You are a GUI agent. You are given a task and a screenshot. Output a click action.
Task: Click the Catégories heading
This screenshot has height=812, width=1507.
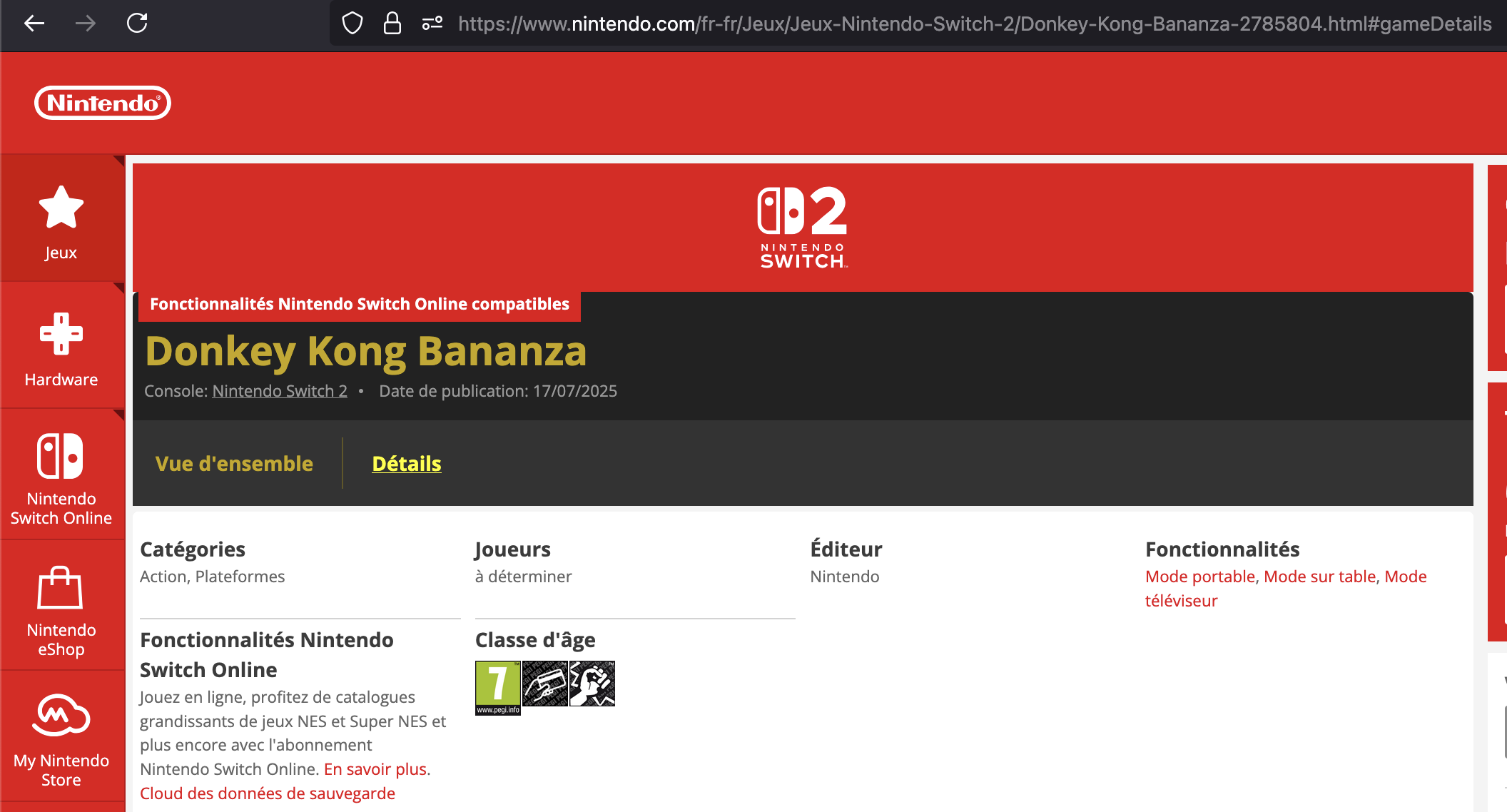pyautogui.click(x=193, y=549)
